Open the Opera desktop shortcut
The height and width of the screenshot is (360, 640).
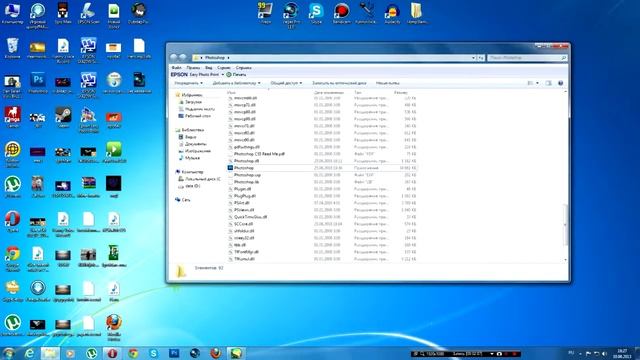12,221
